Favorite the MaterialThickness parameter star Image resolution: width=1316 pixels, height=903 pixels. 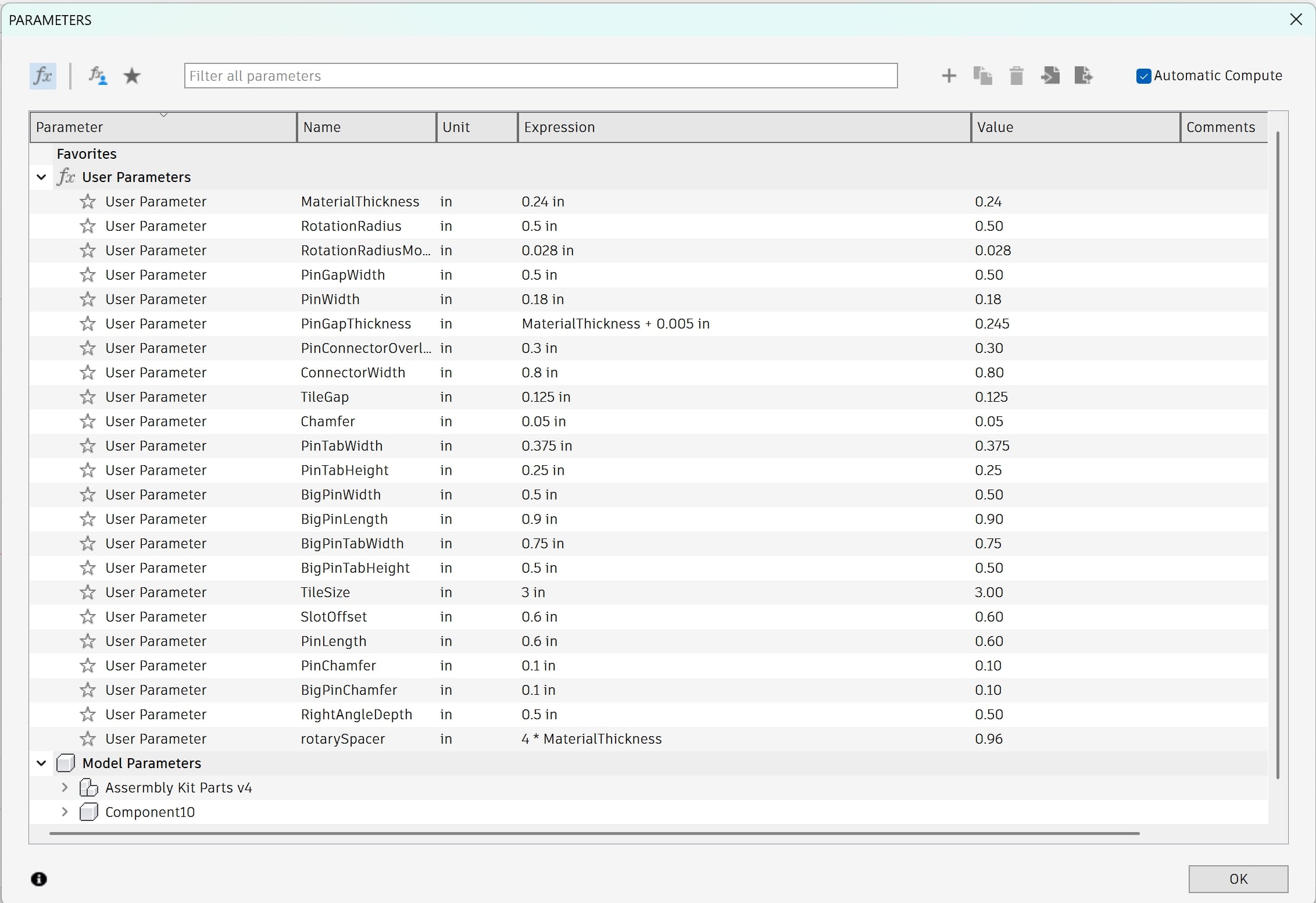tap(88, 202)
